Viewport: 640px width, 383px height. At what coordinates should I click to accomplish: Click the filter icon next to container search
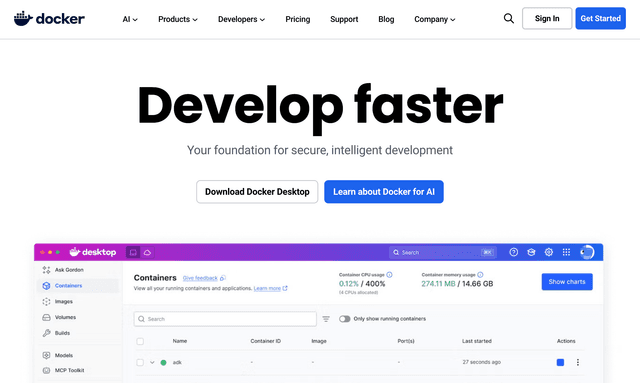point(326,319)
